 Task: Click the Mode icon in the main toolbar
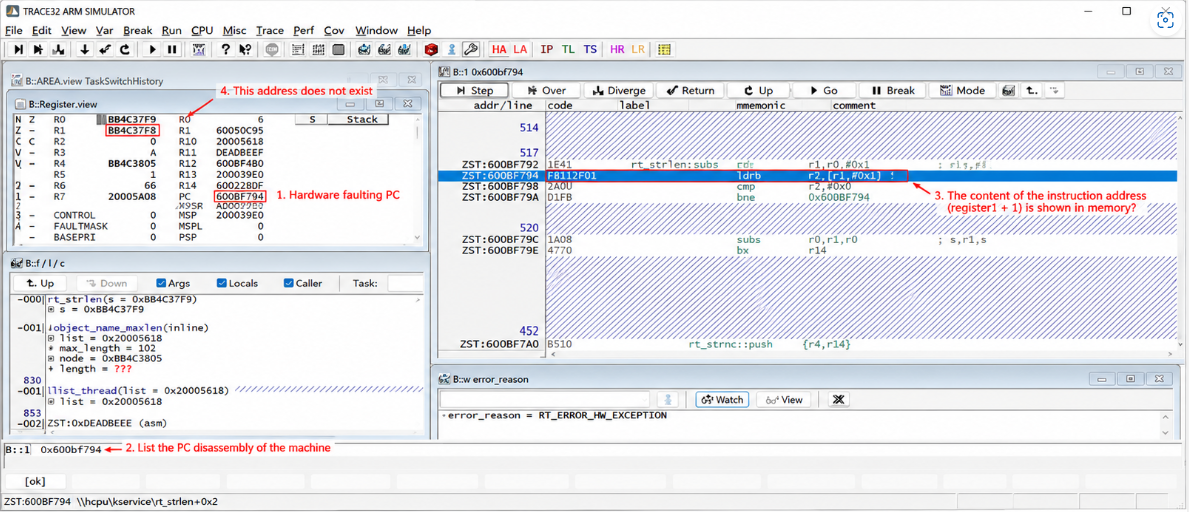click(199, 49)
